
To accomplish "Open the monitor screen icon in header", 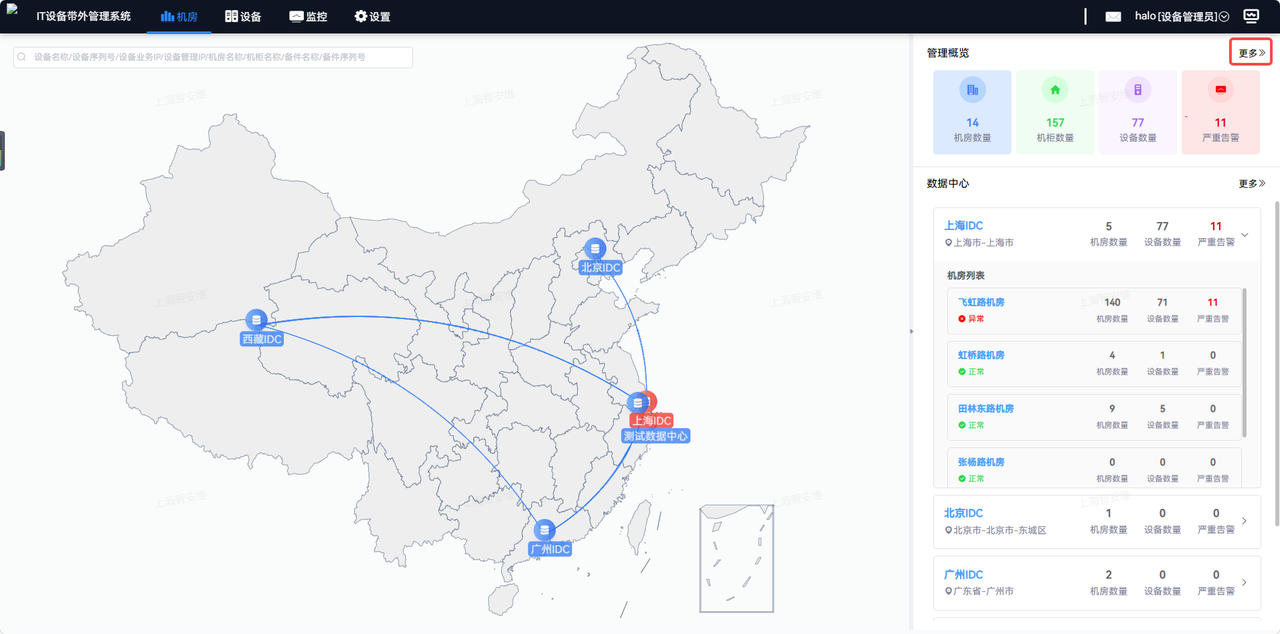I will pyautogui.click(x=1251, y=16).
